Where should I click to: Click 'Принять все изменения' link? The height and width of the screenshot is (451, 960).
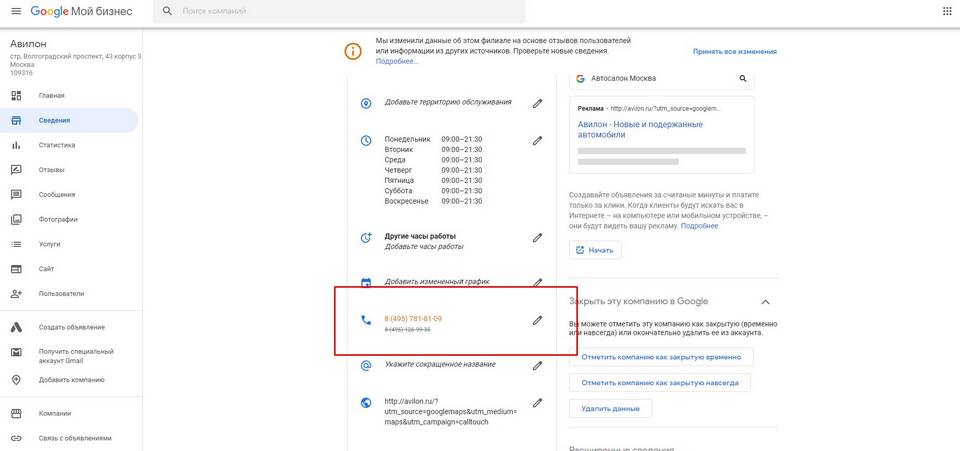[735, 52]
